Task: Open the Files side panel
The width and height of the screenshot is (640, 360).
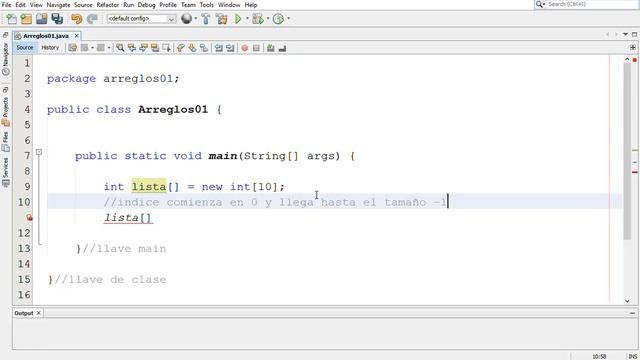Action: [6, 142]
